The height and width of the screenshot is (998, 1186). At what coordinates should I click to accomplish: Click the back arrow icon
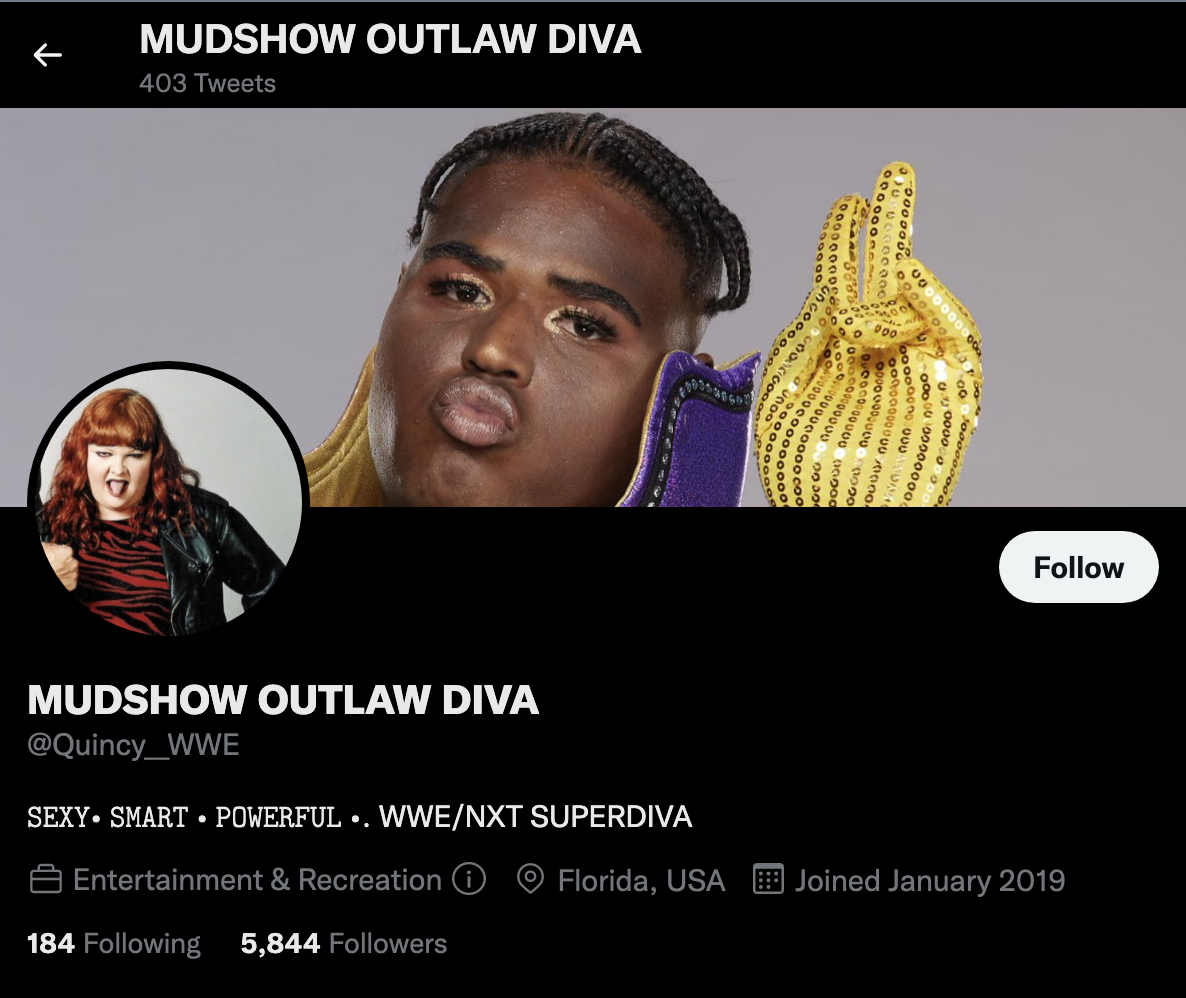coord(47,55)
